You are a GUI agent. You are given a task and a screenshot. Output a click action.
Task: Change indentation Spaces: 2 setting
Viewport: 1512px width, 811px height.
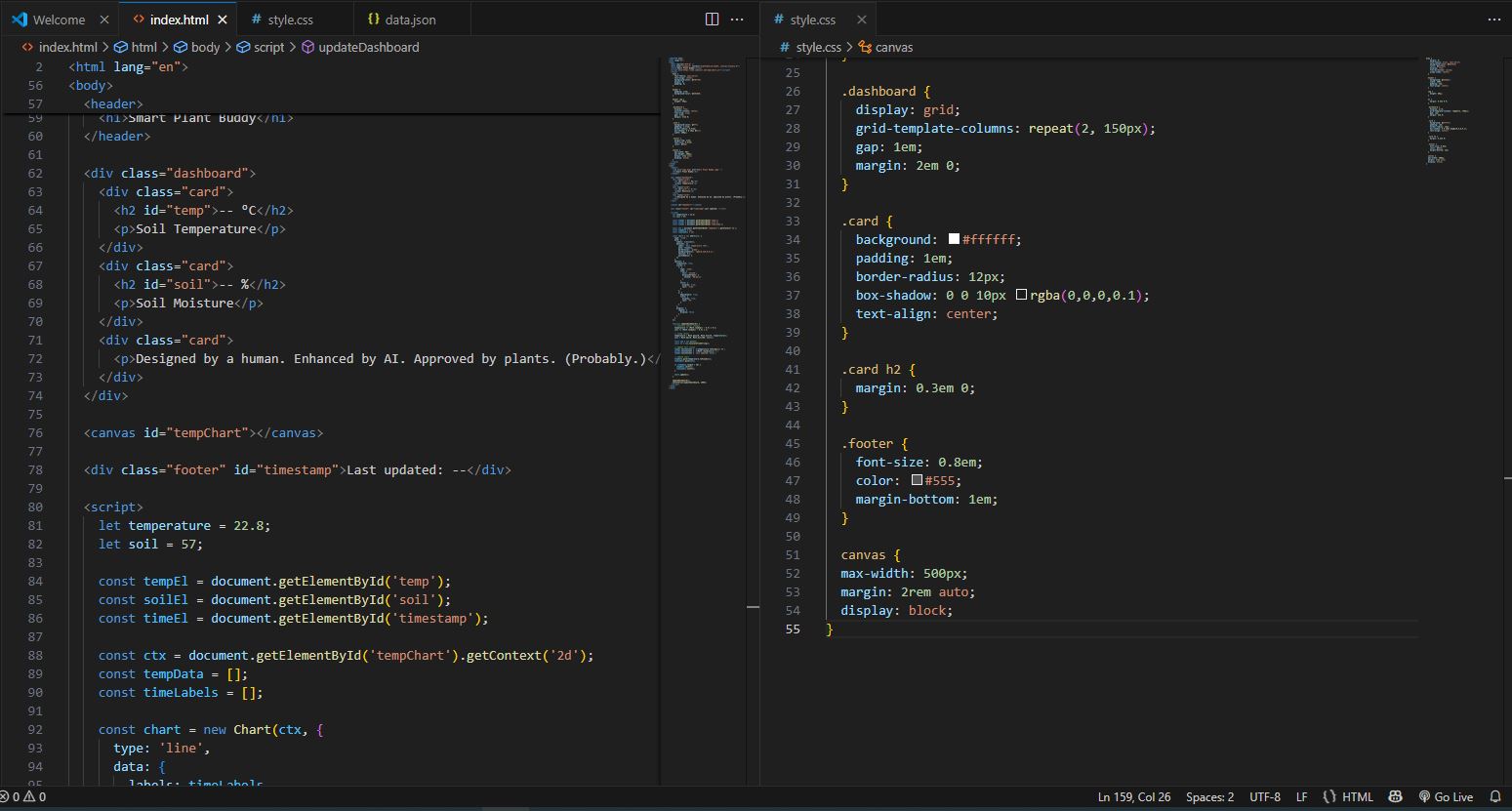tap(1210, 797)
